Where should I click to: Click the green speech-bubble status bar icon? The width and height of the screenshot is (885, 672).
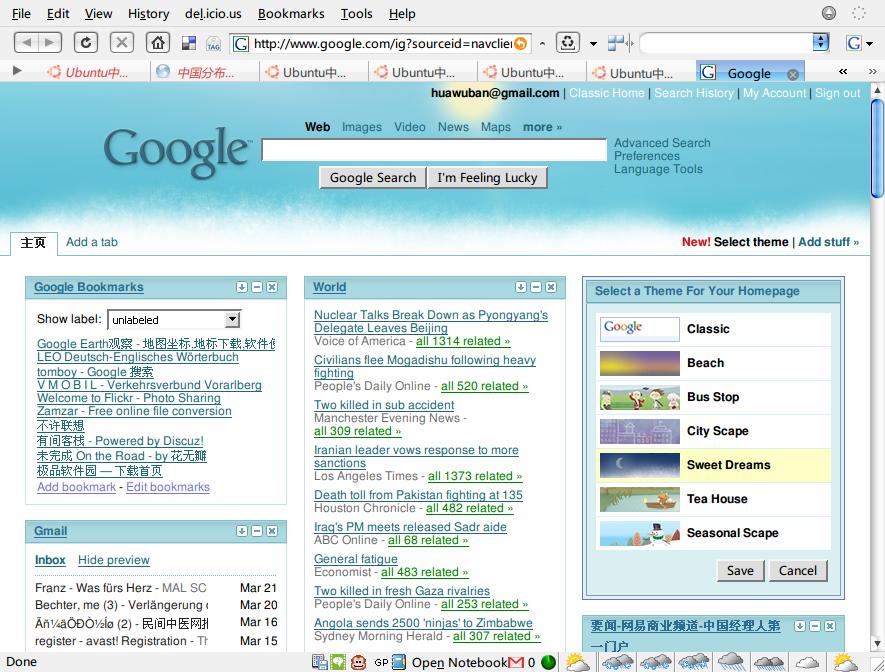338,662
